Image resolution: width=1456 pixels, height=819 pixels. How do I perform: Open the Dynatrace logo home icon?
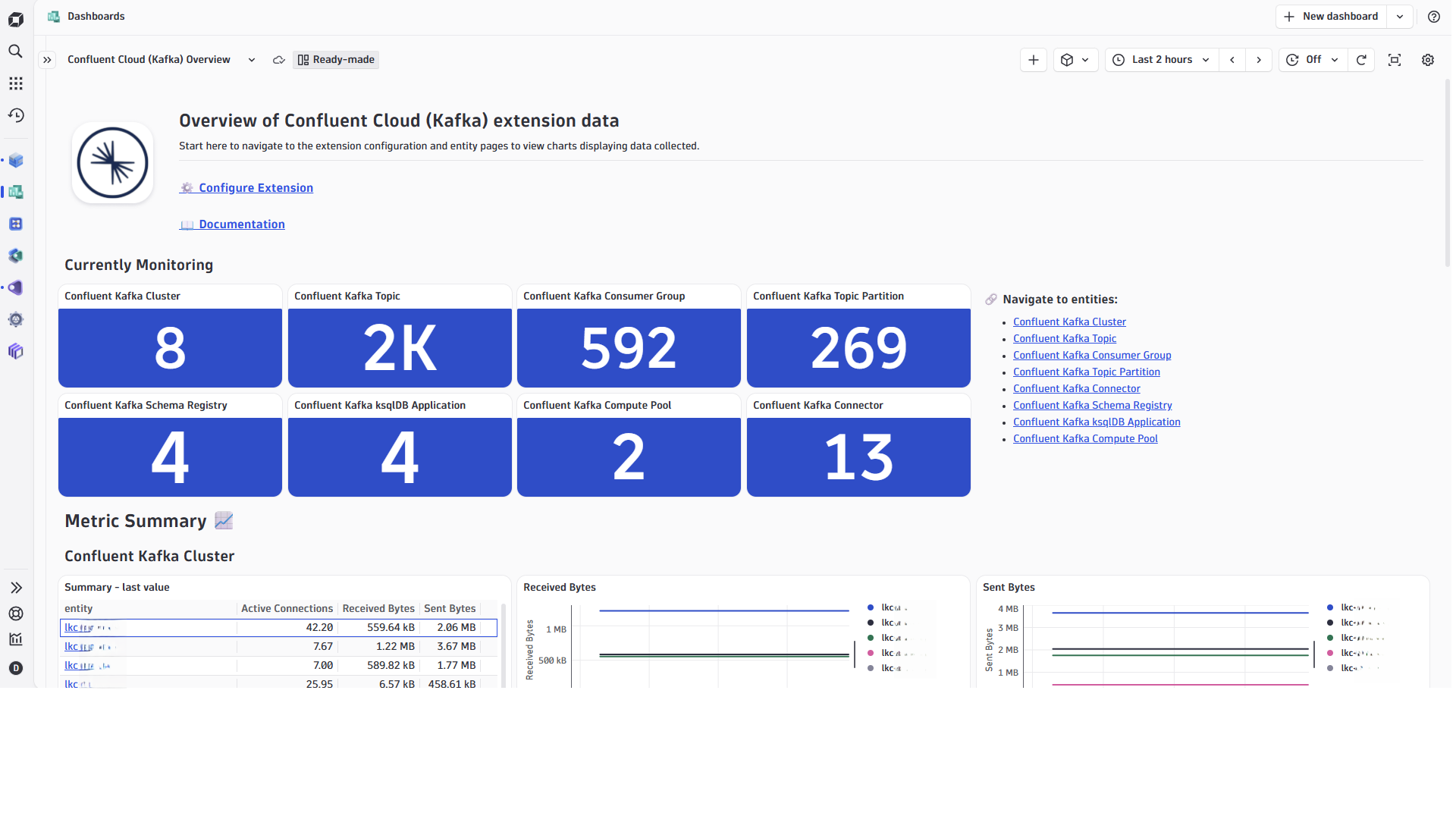point(16,19)
